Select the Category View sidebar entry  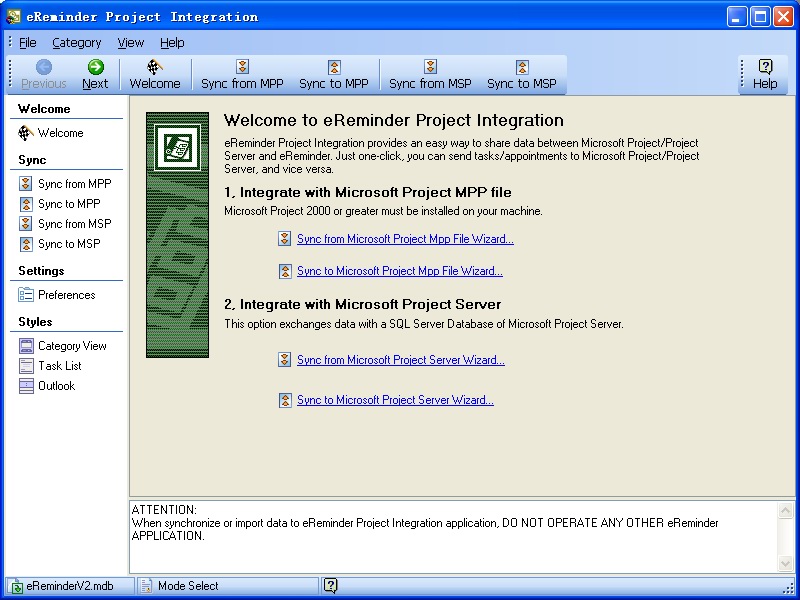point(72,346)
